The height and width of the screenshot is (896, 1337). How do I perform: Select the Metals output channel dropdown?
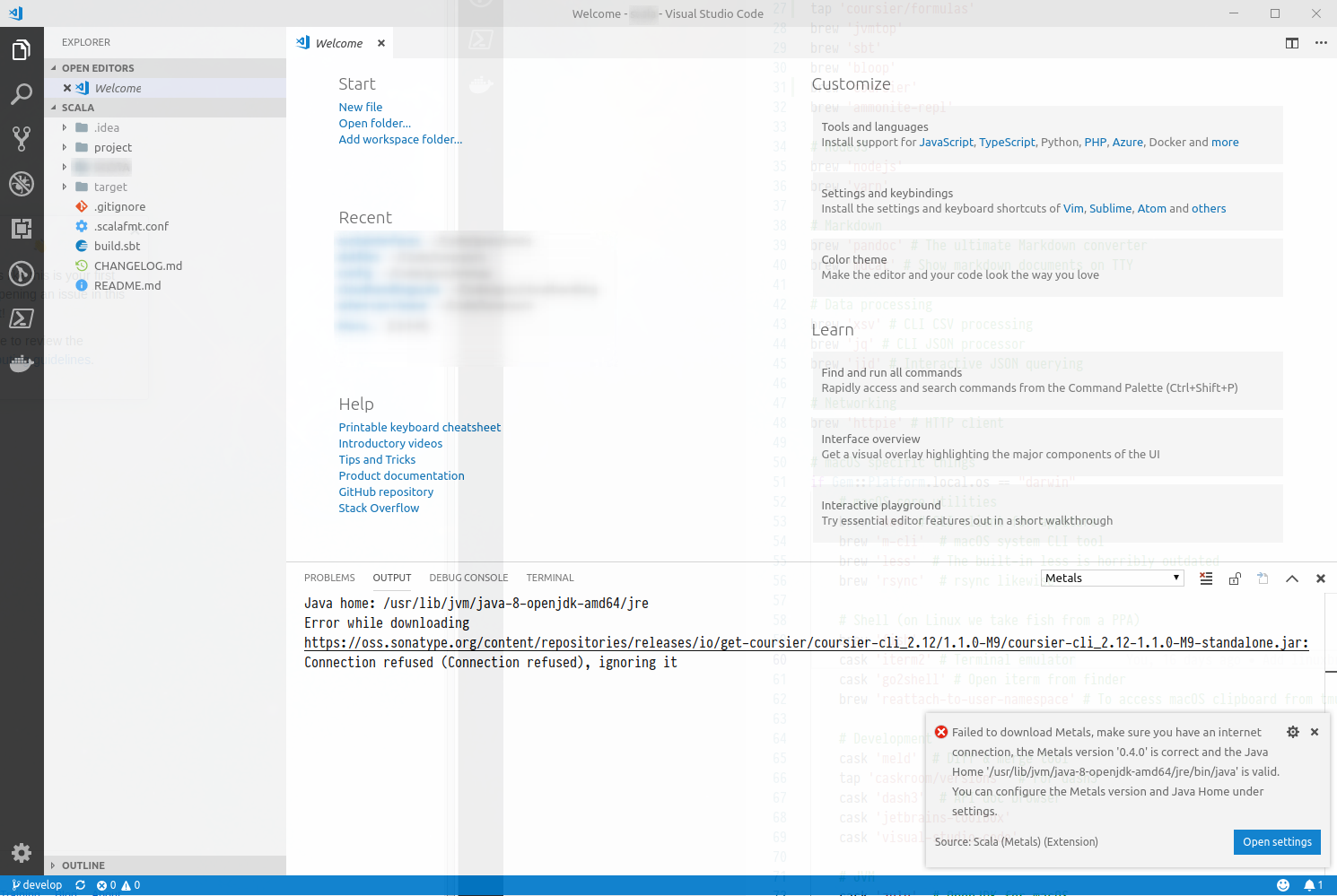coord(1113,578)
